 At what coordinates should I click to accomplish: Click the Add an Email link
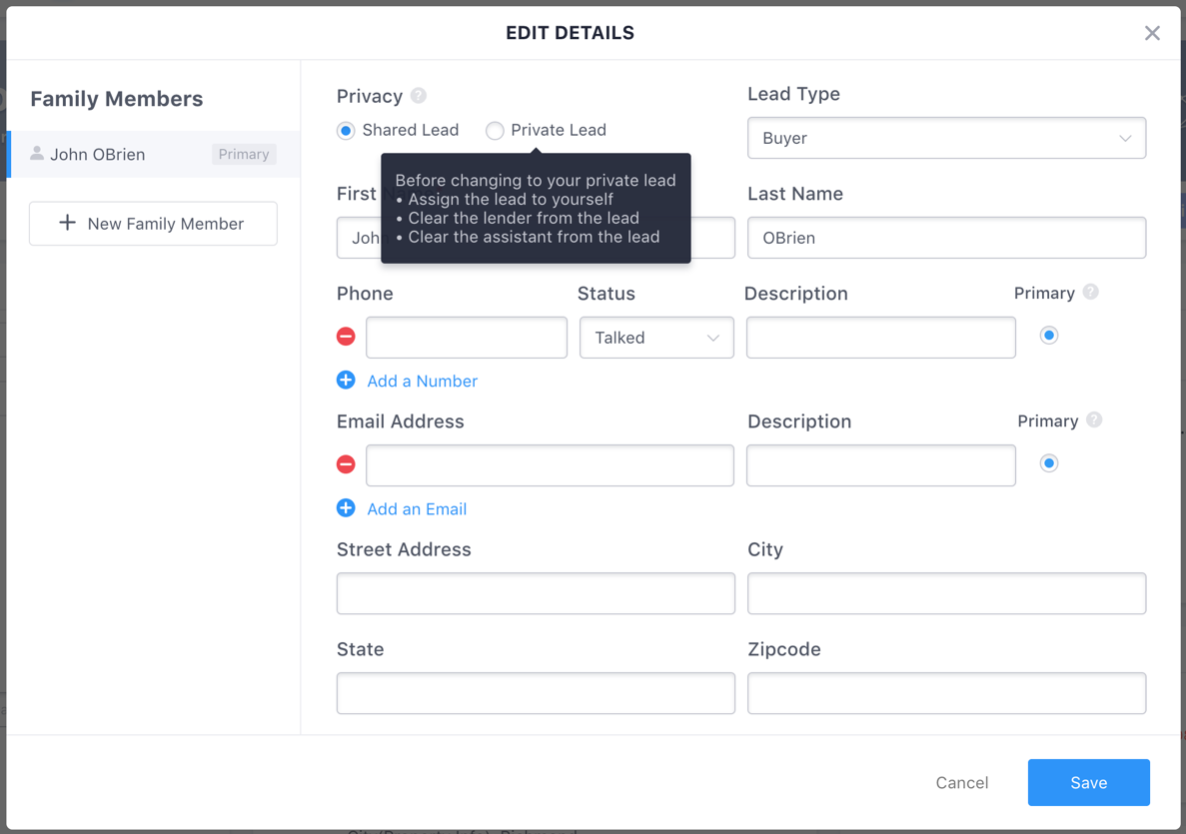[x=417, y=509]
